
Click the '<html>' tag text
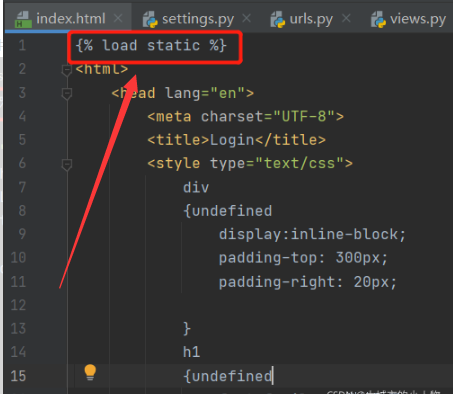[x=102, y=69]
